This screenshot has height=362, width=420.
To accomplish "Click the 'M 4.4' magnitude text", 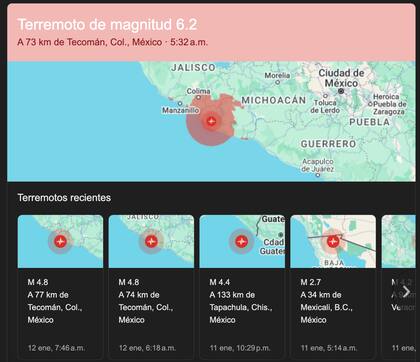I will point(220,282).
